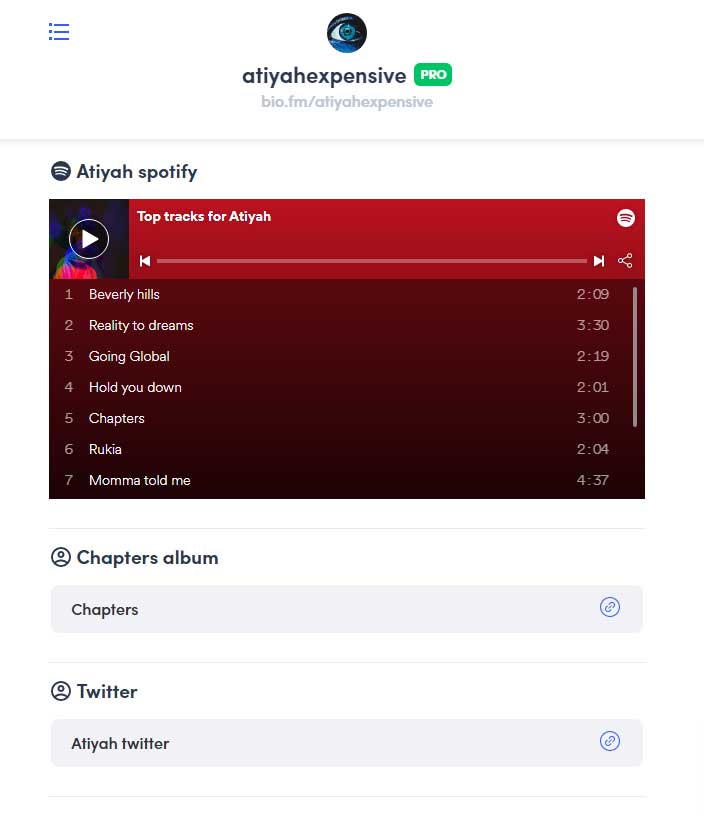Skip to next track
The width and height of the screenshot is (704, 829).
[599, 261]
